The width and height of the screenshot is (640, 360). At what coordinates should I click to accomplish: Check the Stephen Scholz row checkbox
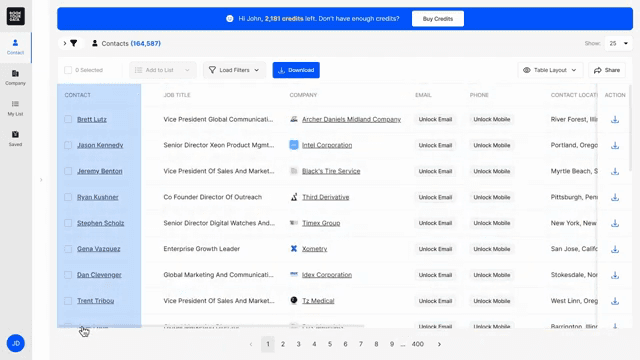point(68,223)
